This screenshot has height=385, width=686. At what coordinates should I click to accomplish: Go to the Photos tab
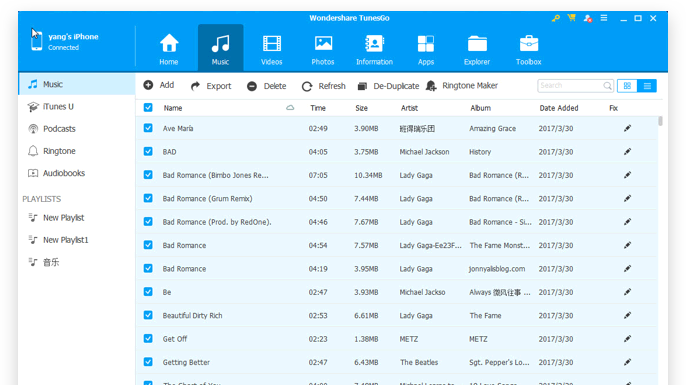click(323, 49)
